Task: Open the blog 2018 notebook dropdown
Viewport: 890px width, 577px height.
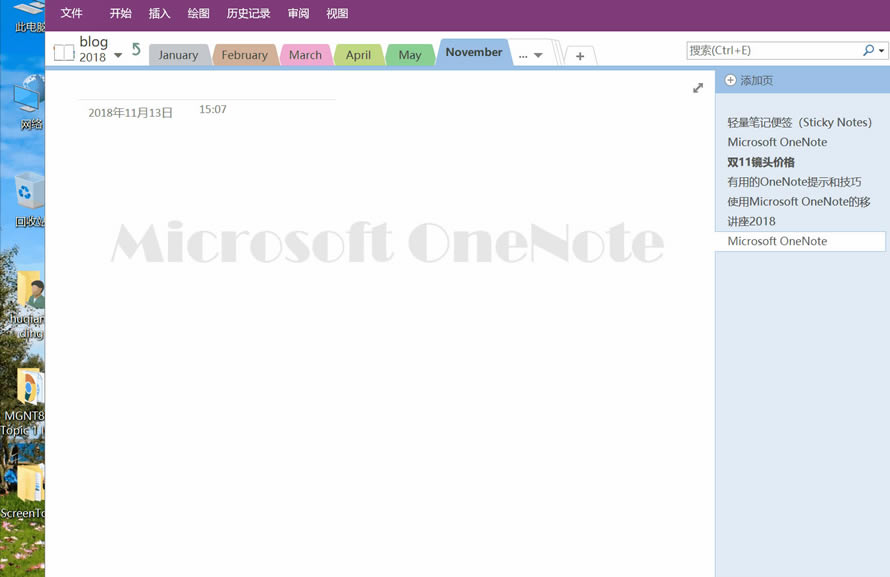Action: click(x=118, y=56)
